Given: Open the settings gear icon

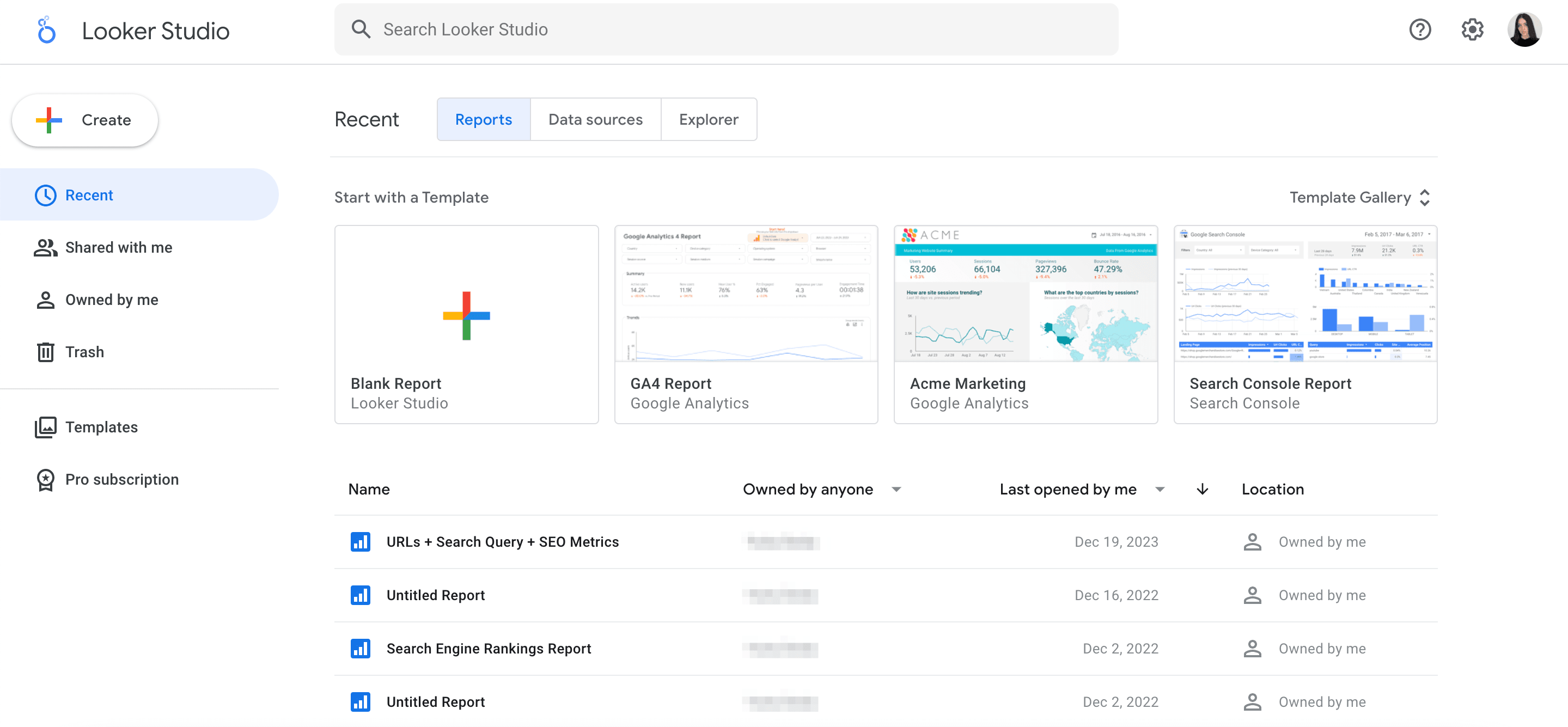Looking at the screenshot, I should (1472, 29).
